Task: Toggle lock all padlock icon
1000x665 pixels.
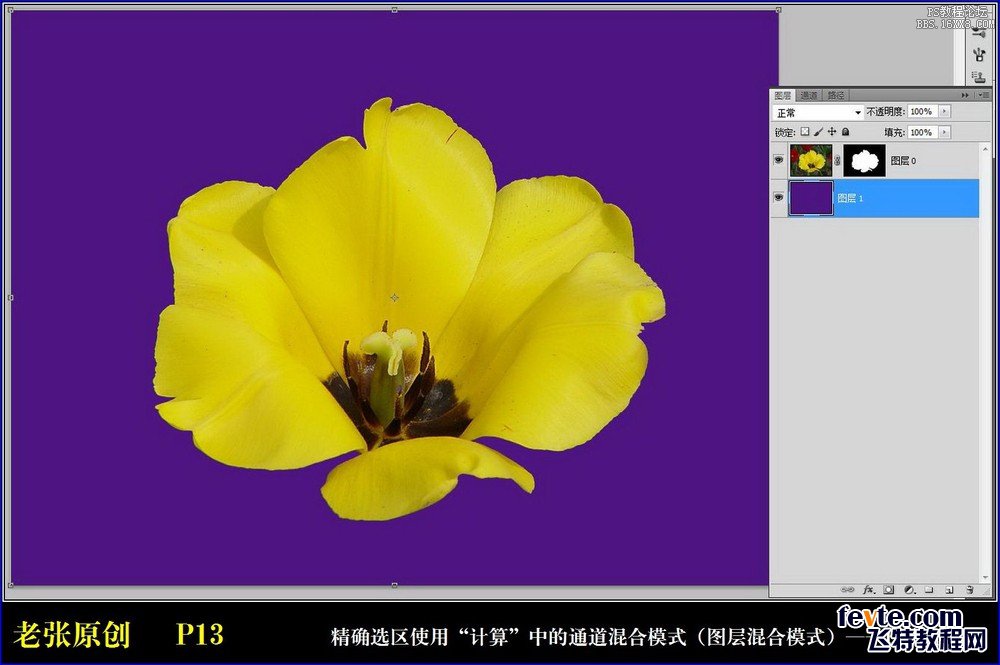Action: coord(846,131)
